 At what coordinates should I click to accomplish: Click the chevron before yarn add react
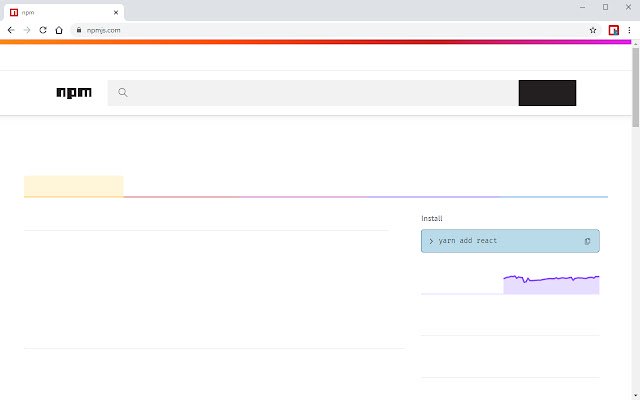pos(431,241)
